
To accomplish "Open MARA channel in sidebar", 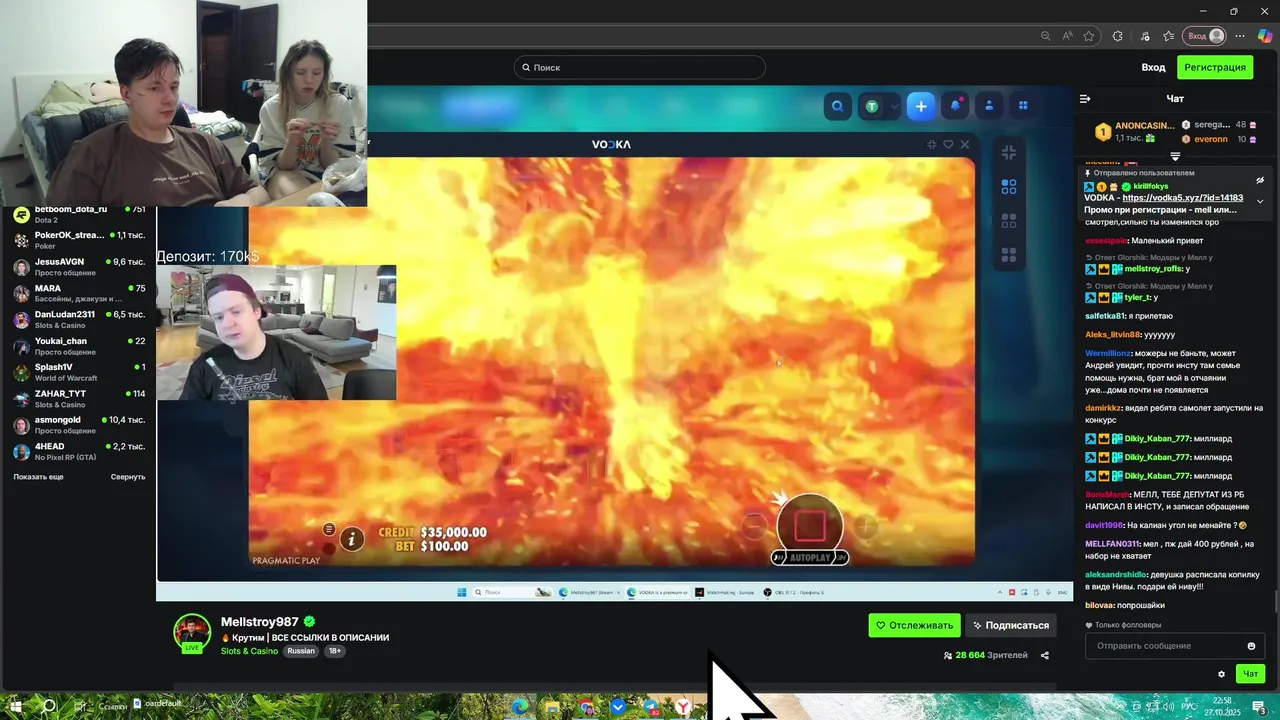I will (80, 293).
